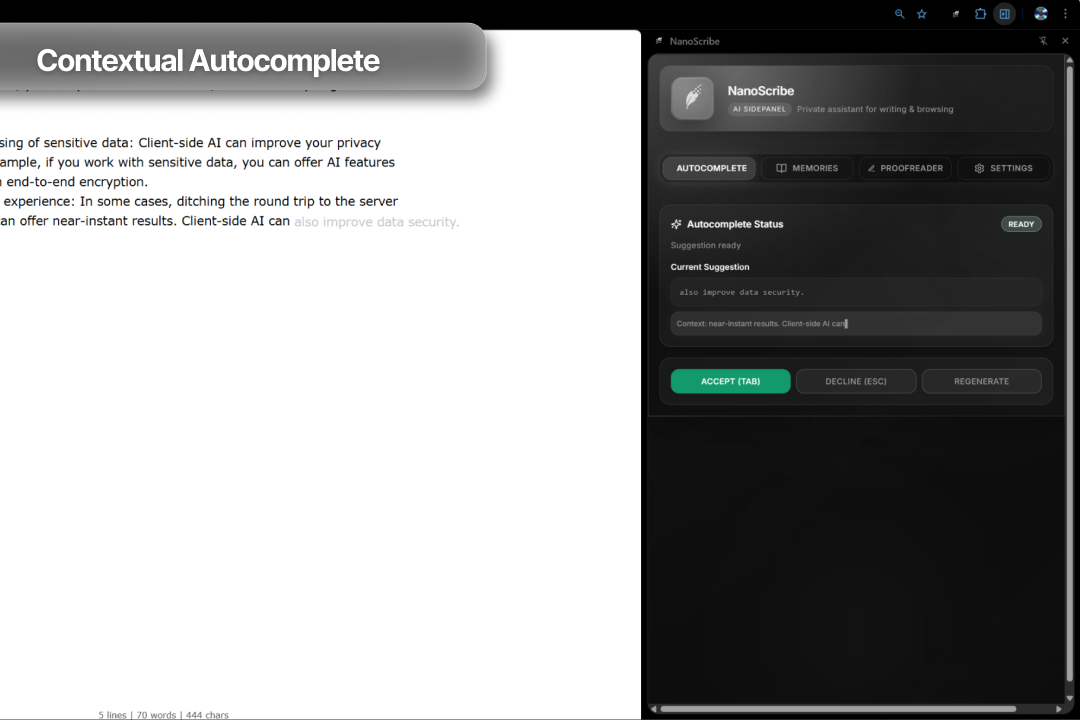Click the small feather icon beside NanoScribe title

coord(659,41)
